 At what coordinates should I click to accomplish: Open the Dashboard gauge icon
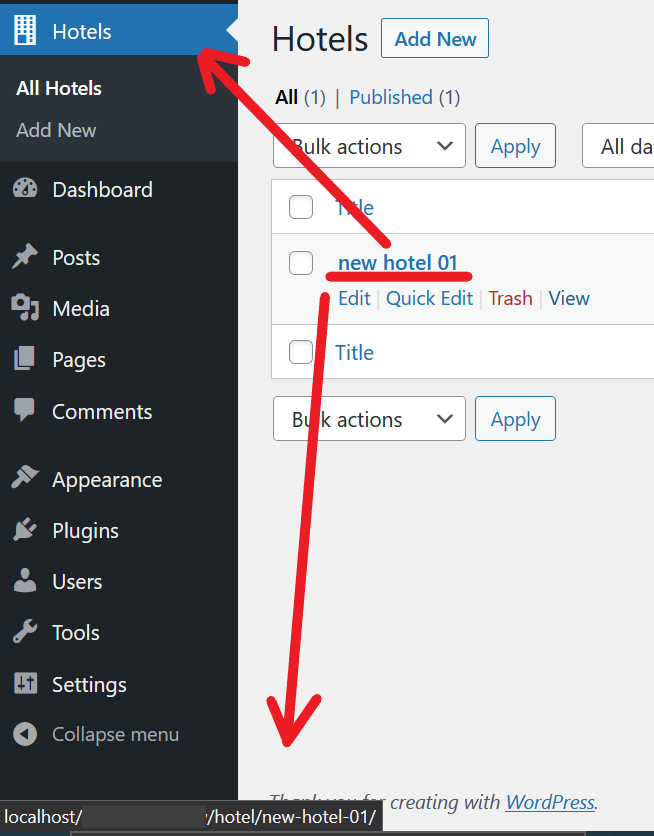[x=25, y=189]
